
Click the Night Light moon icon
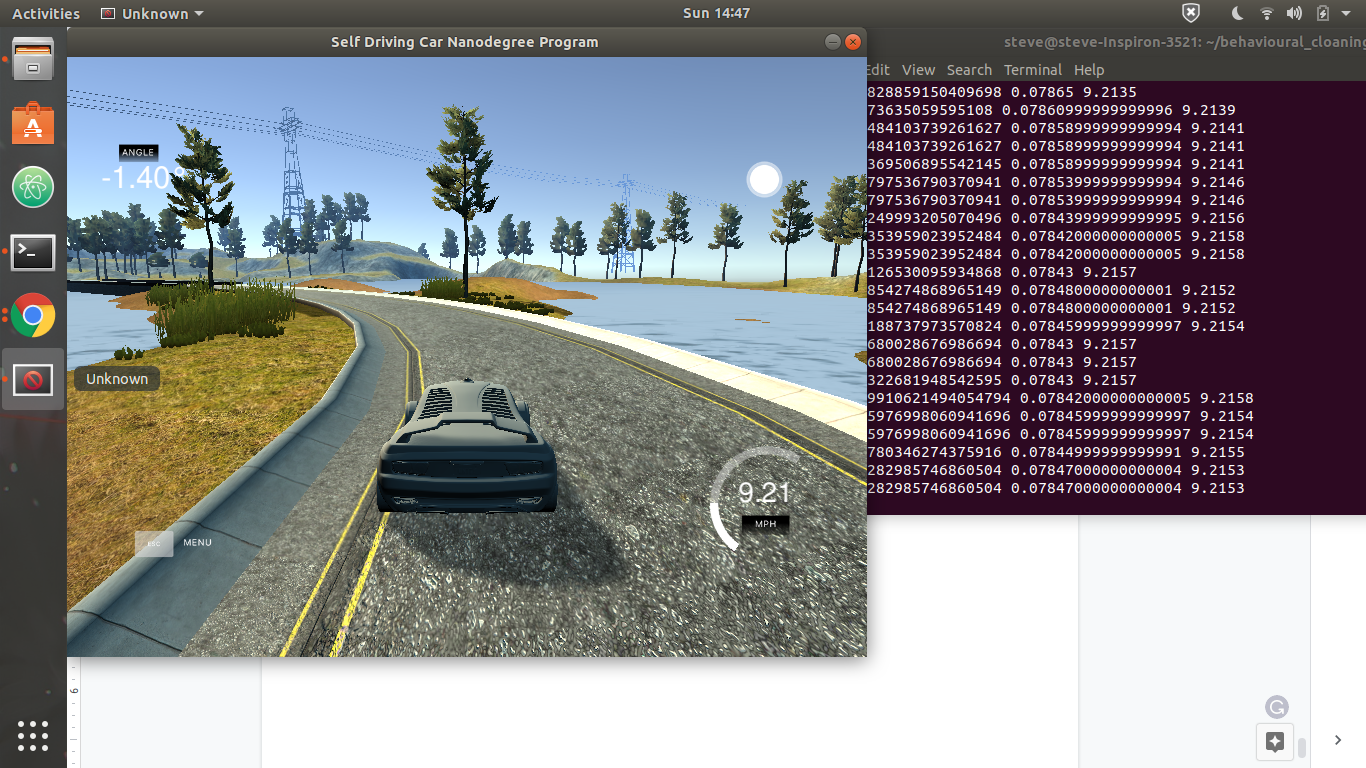[x=1237, y=13]
